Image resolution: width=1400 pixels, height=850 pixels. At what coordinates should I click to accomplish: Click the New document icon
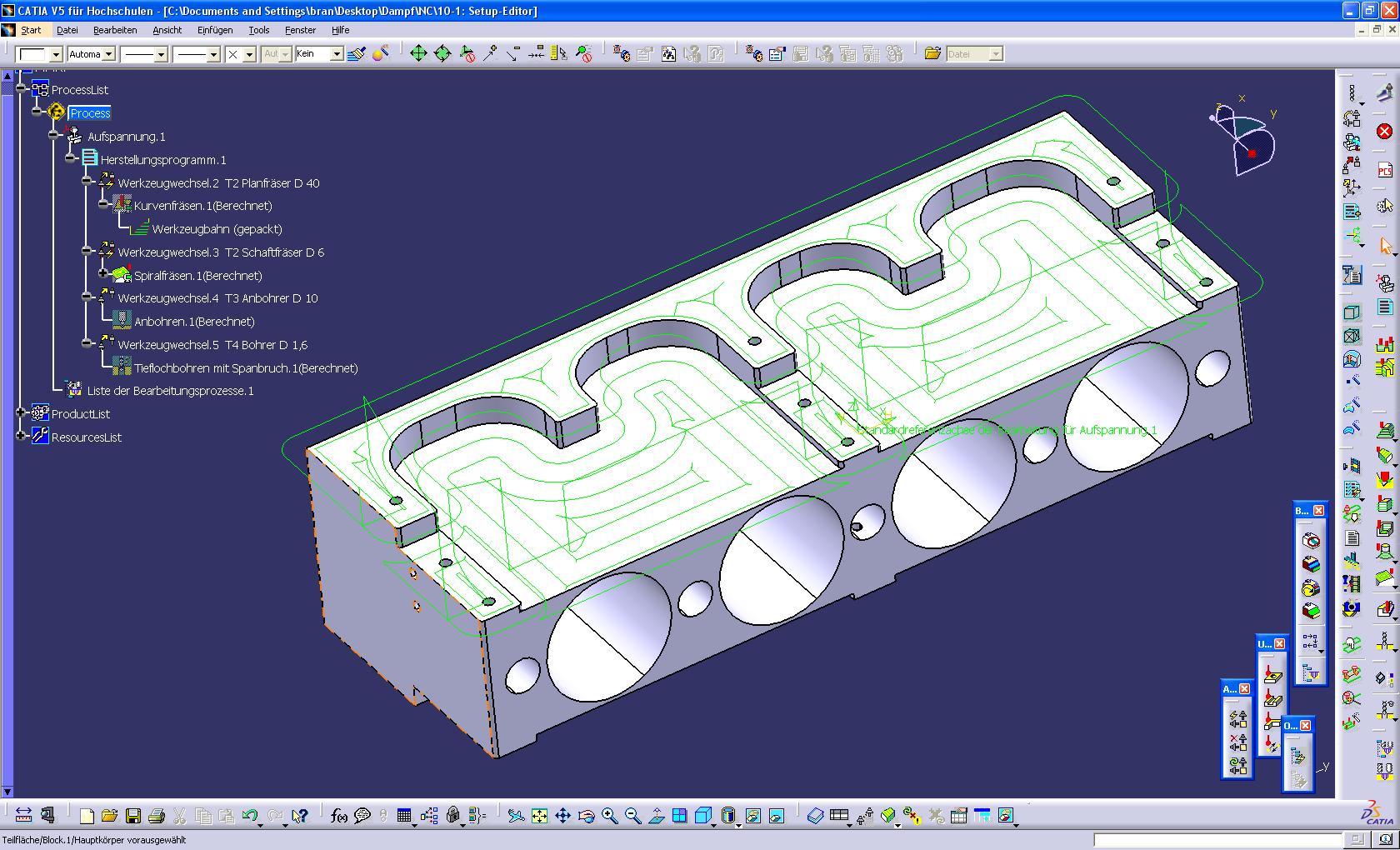tap(87, 816)
